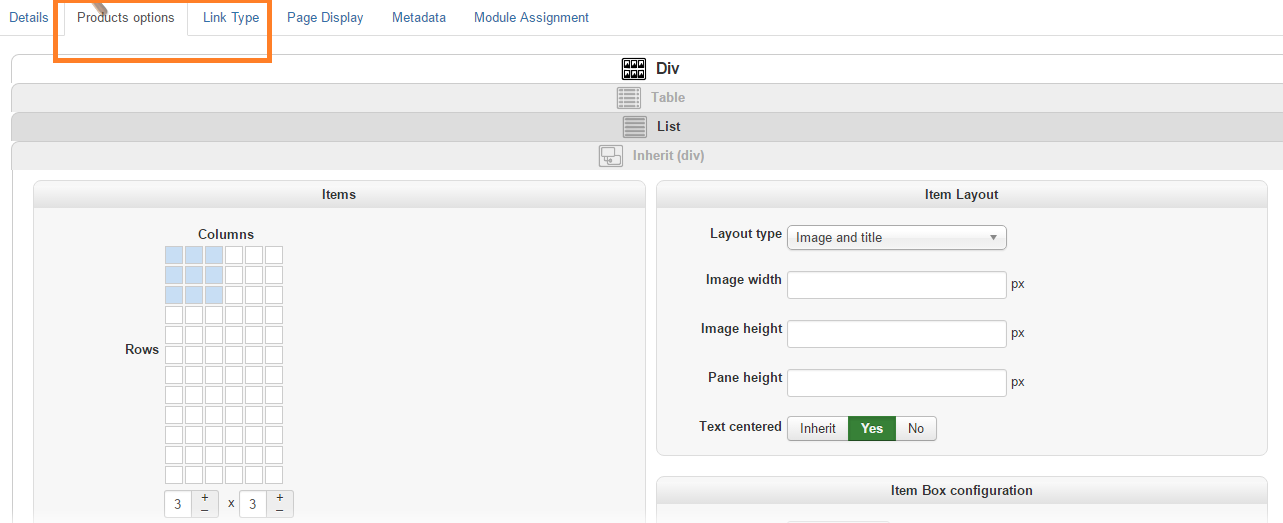Viewport: 1283px width, 523px height.
Task: Open the Link Type tab
Action: click(231, 18)
